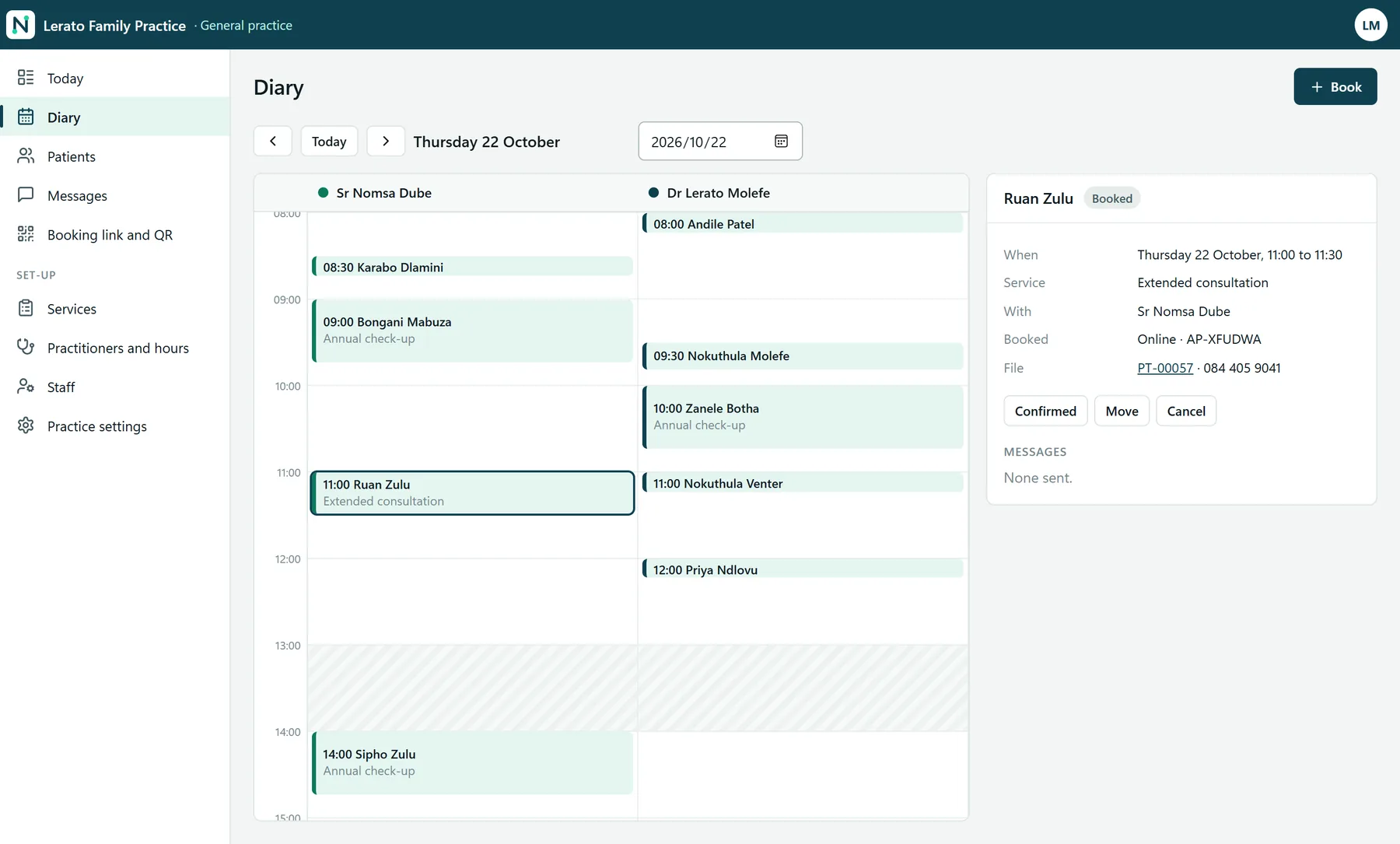Go to previous day with left chevron
The height and width of the screenshot is (844, 1400).
273,141
